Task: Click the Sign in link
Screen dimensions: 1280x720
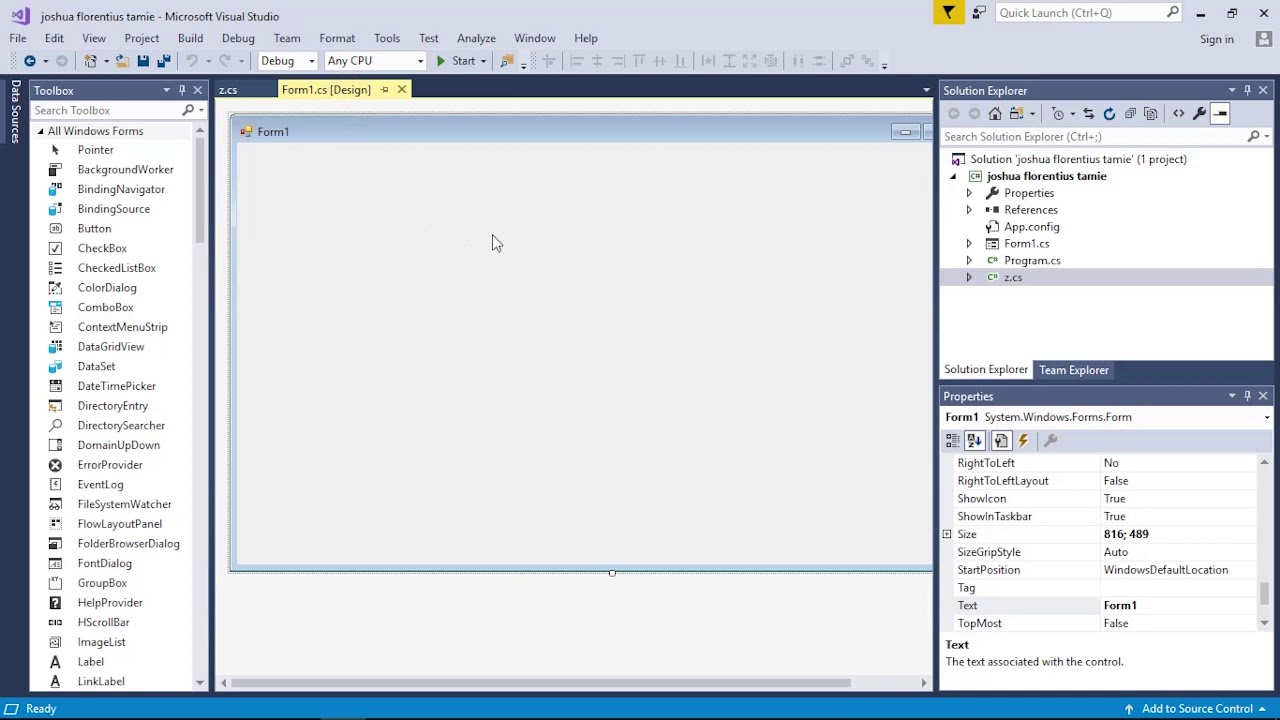Action: tap(1217, 39)
